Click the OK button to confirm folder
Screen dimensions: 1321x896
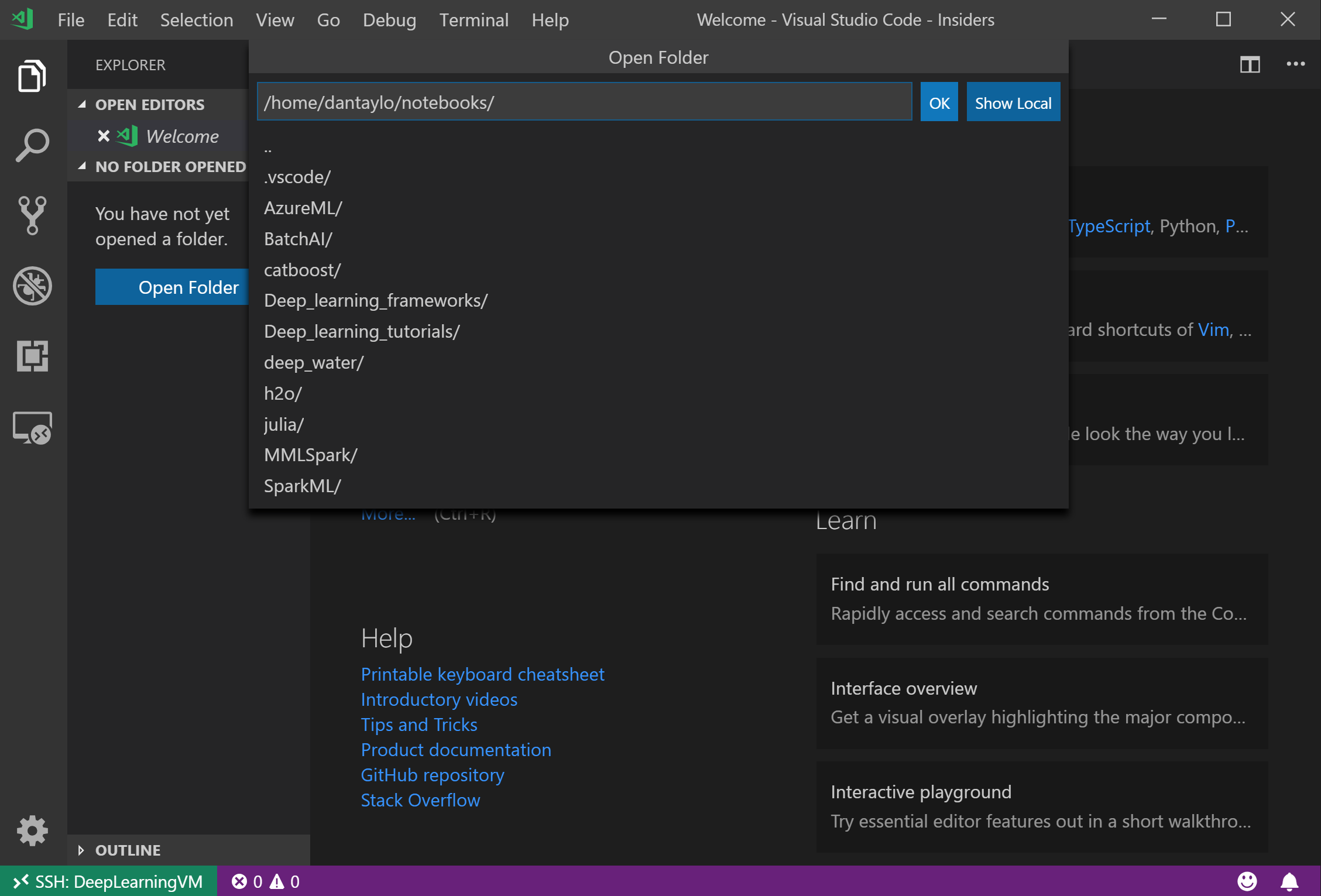coord(938,102)
